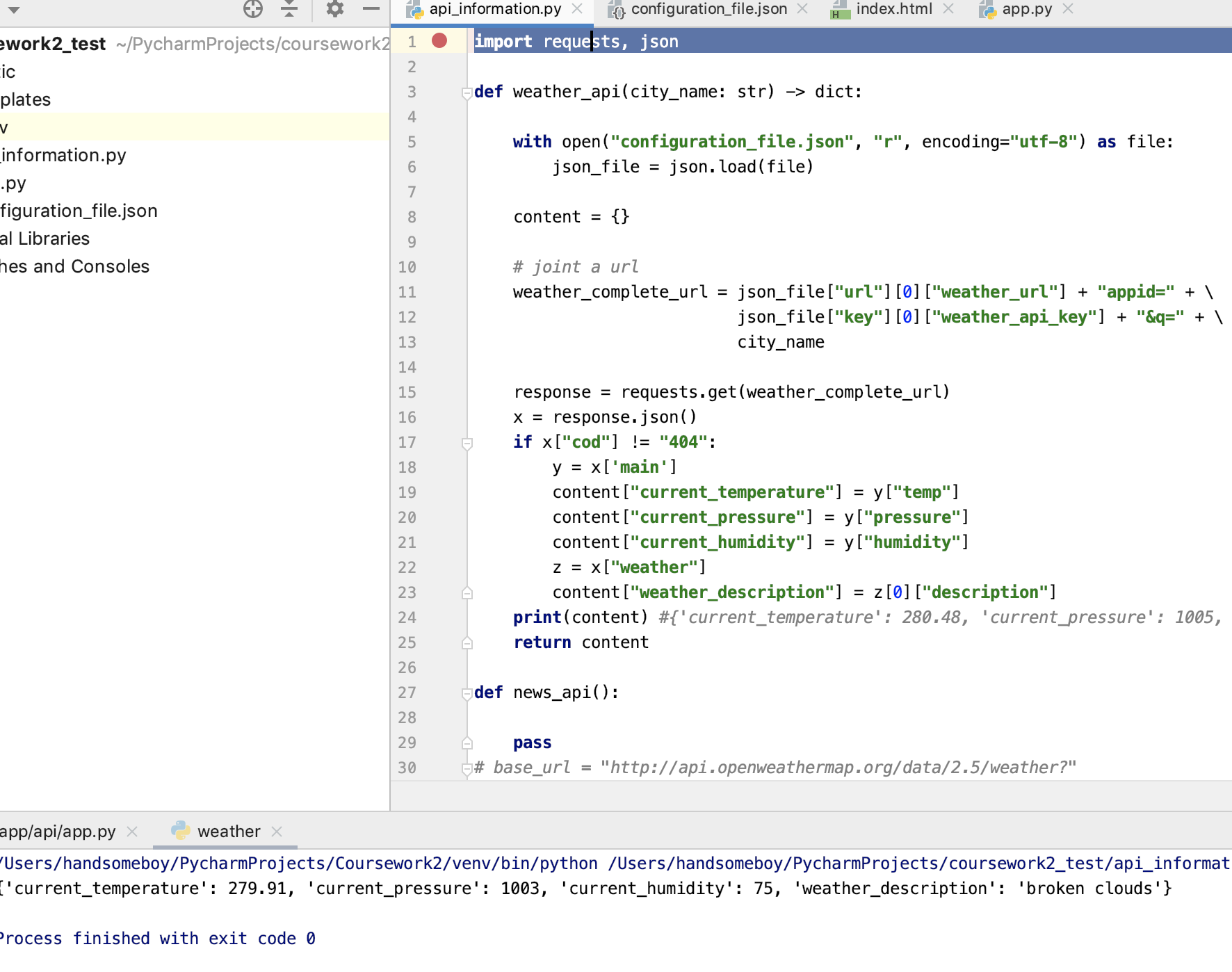Click 'def news_api():' definition line
Screen dimensions: 1232x972
point(546,692)
